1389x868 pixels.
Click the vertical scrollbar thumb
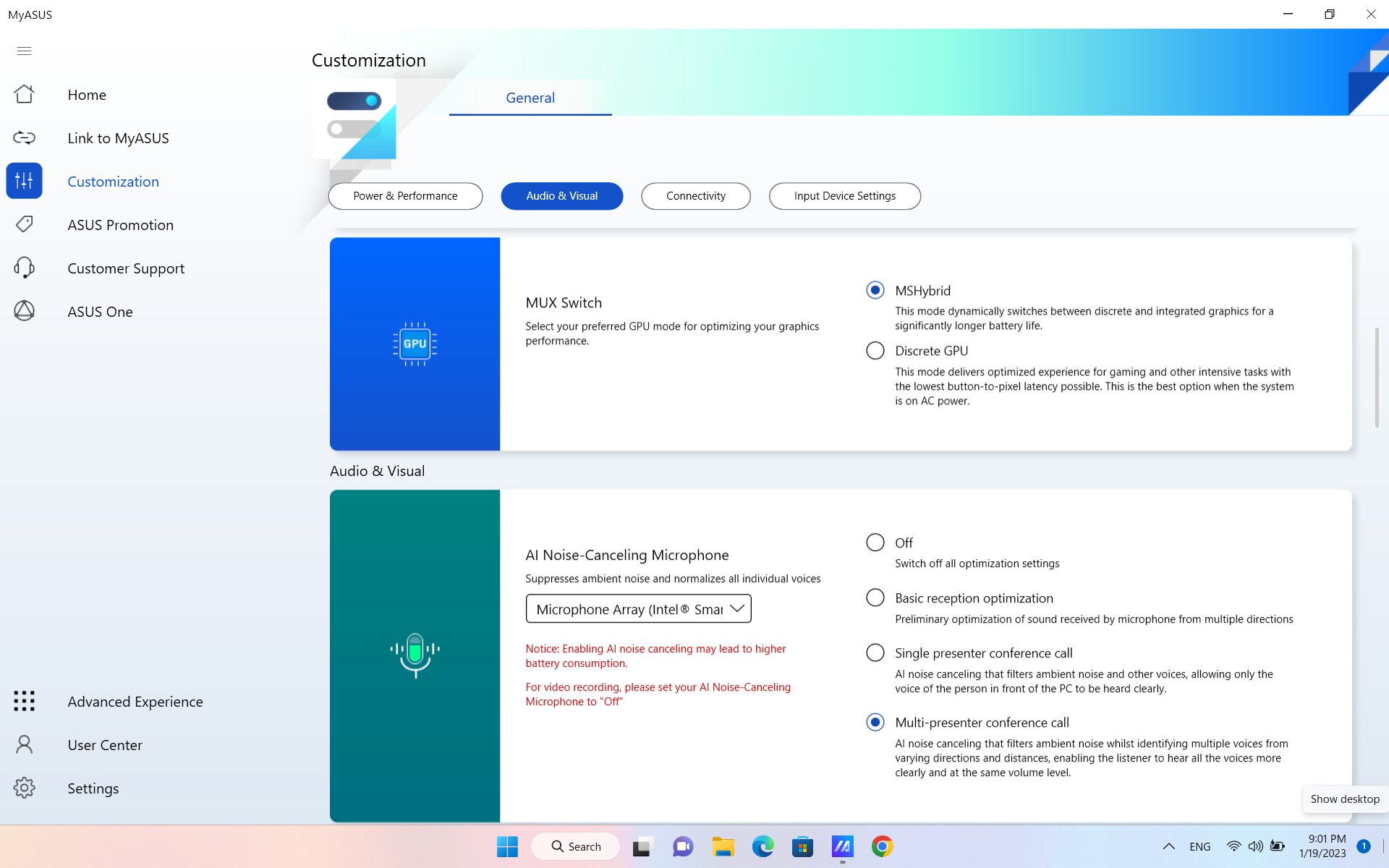(x=1377, y=377)
